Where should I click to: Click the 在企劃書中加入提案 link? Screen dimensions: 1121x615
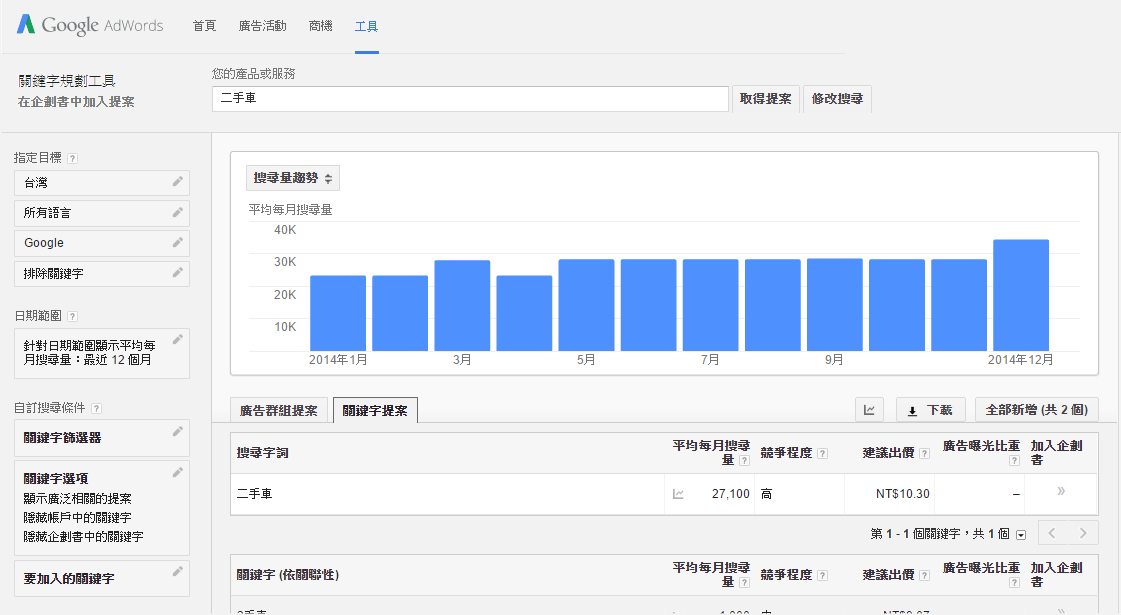coord(76,102)
